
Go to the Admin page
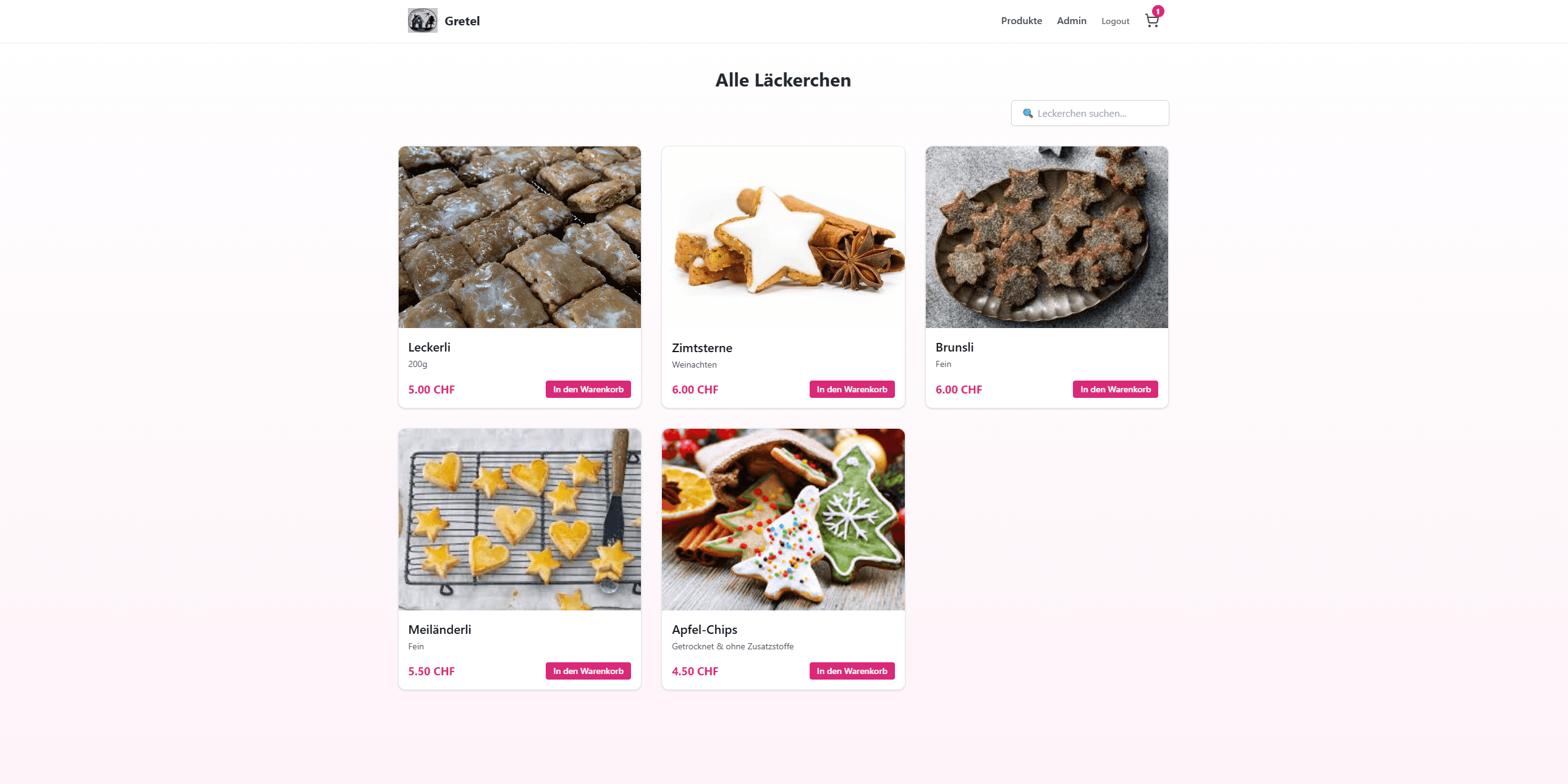(1071, 21)
